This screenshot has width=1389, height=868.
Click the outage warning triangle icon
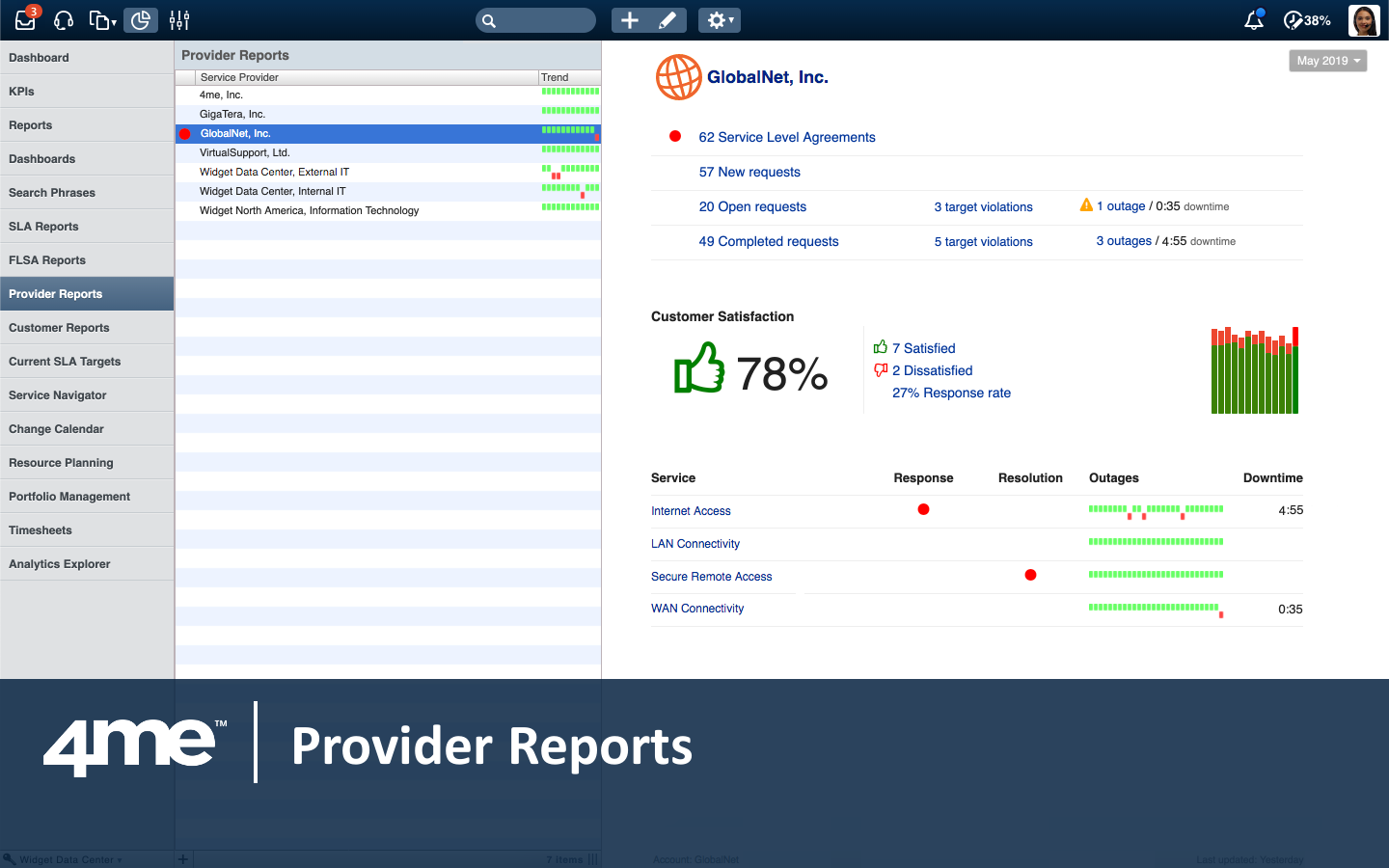point(1086,205)
